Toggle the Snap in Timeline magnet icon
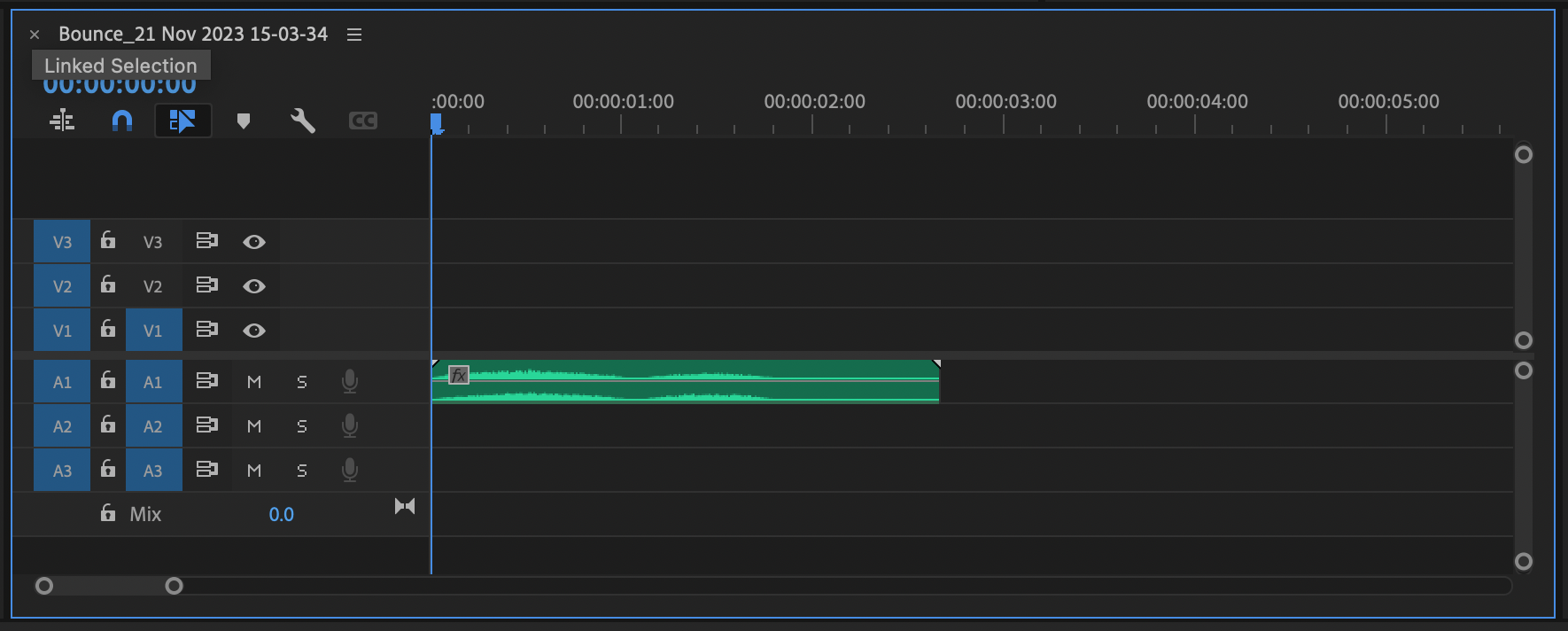1568x631 pixels. point(122,121)
